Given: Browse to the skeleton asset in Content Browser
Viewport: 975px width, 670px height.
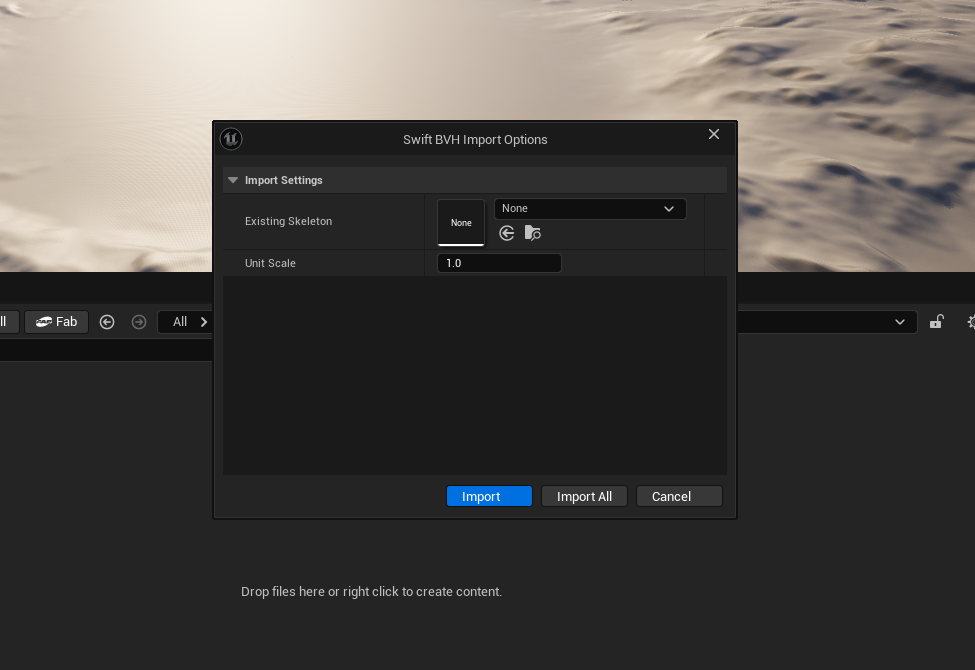Looking at the screenshot, I should pyautogui.click(x=532, y=233).
